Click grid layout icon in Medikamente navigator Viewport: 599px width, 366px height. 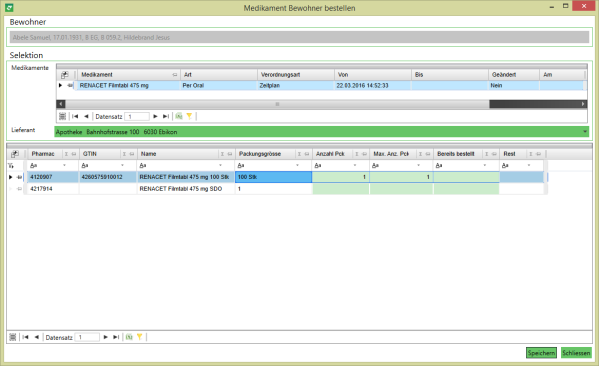63,116
